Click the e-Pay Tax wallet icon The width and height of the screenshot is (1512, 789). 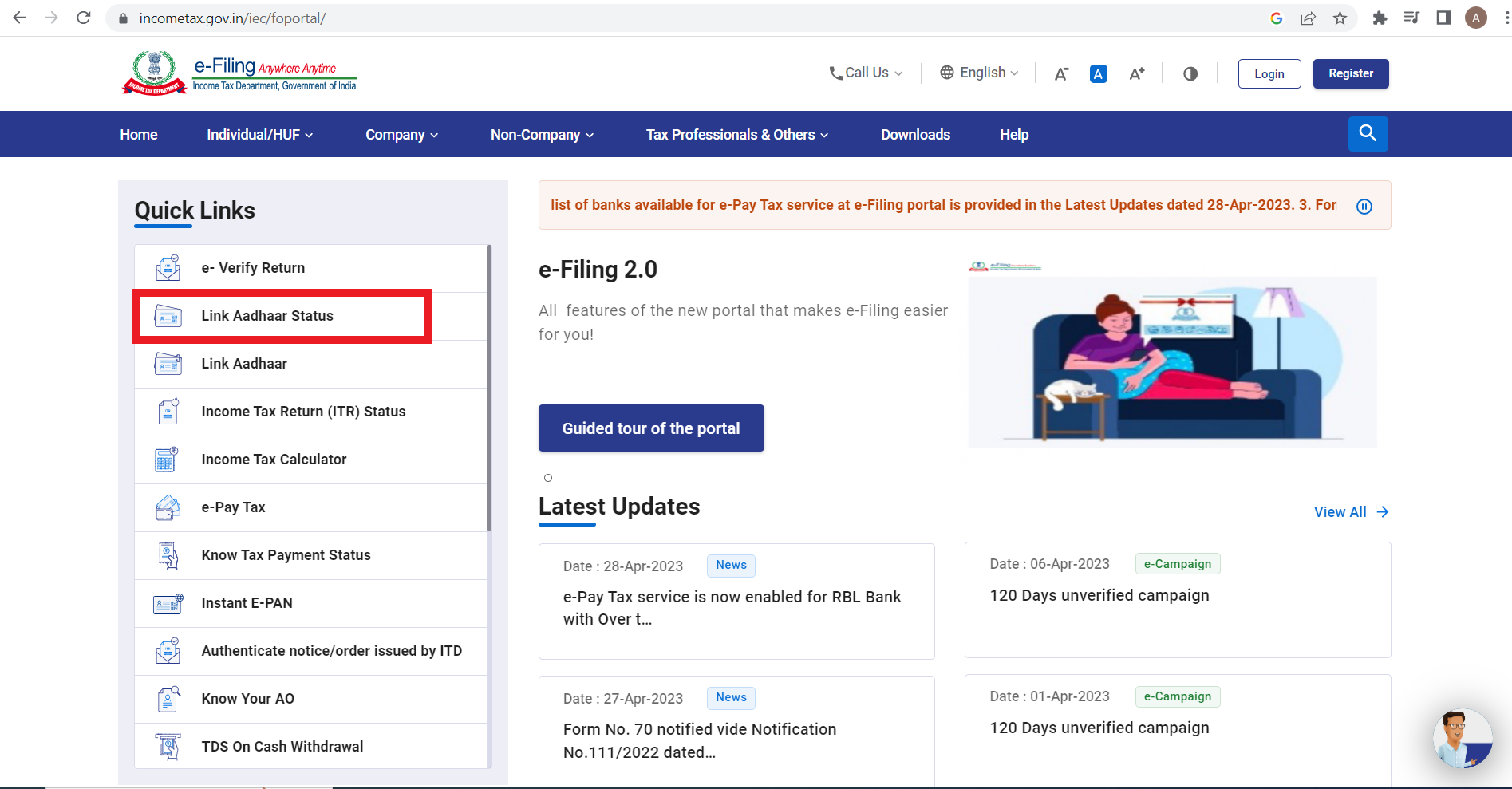(168, 507)
